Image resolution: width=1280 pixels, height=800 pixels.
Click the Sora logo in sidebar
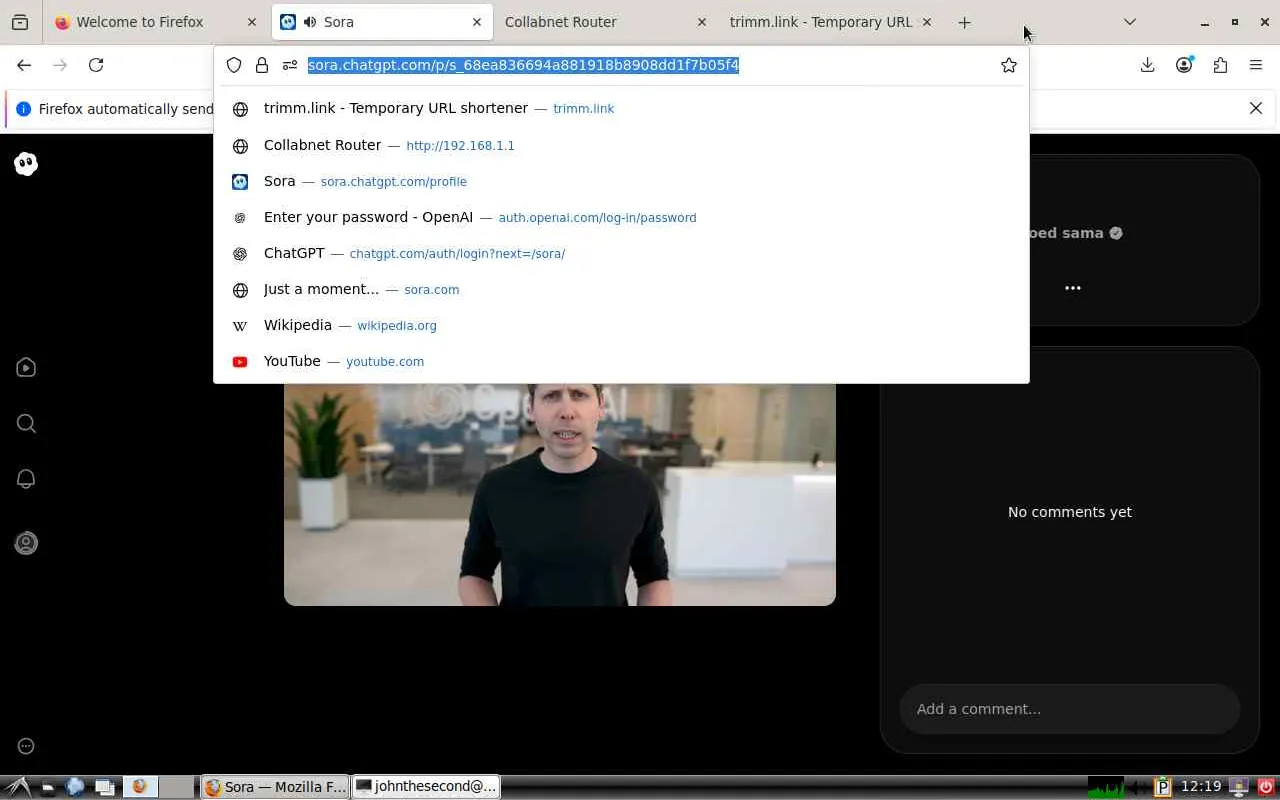(x=26, y=164)
